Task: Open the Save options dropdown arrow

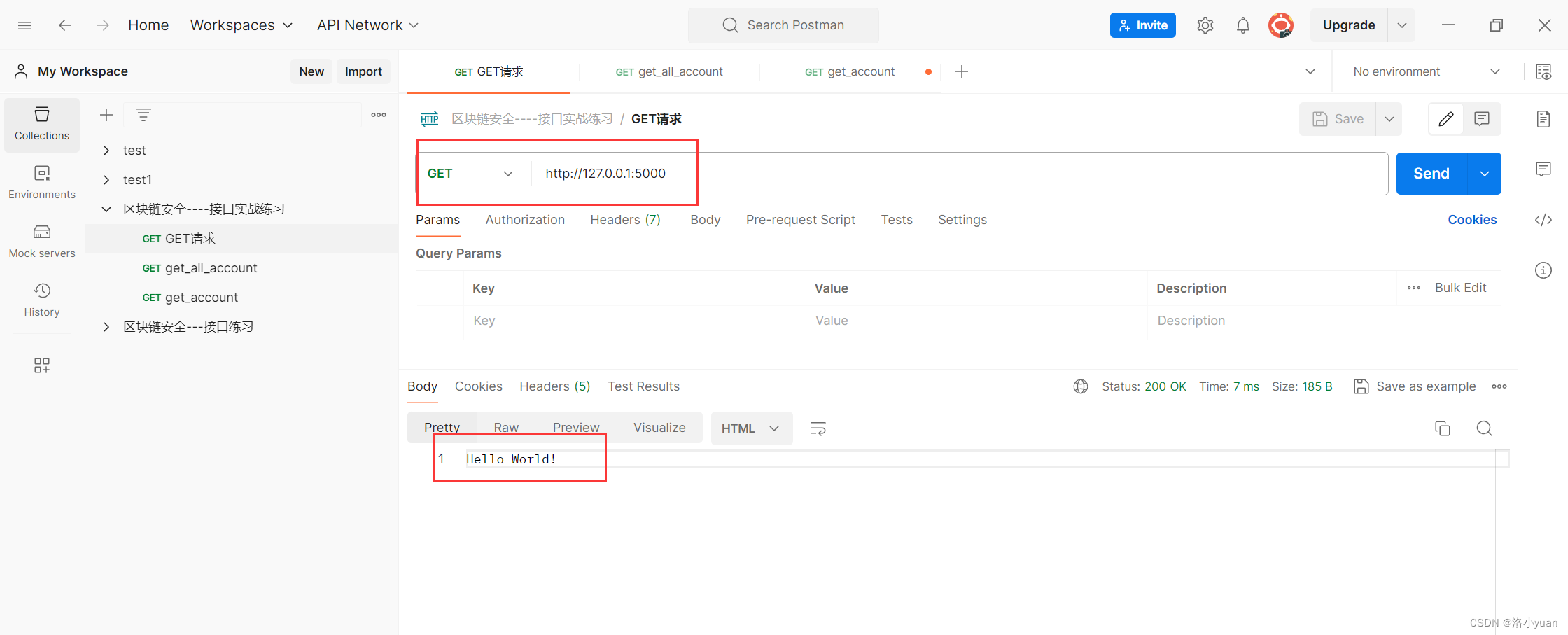Action: click(1389, 119)
